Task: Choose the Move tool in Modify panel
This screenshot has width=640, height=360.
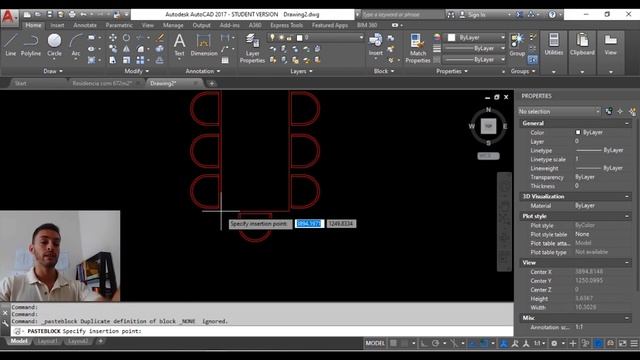Action: (x=113, y=38)
